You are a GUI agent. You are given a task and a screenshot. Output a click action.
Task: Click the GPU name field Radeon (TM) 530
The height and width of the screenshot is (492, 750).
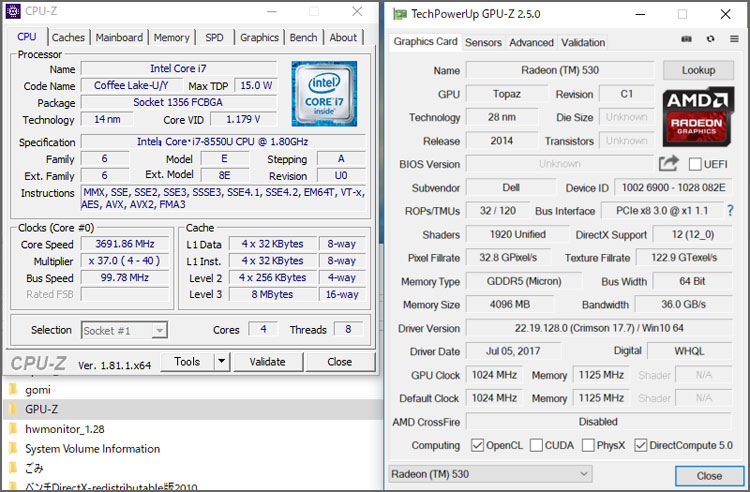click(x=560, y=70)
